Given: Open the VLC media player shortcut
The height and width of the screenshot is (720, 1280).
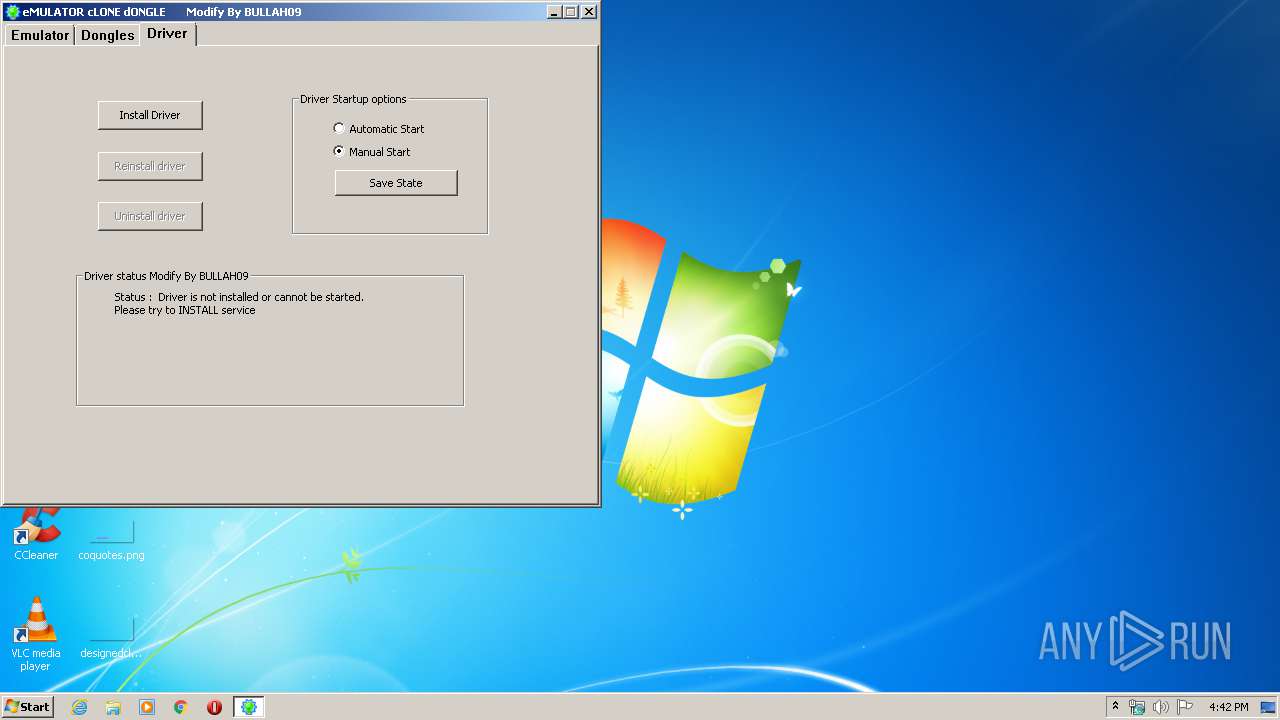Looking at the screenshot, I should (x=36, y=634).
